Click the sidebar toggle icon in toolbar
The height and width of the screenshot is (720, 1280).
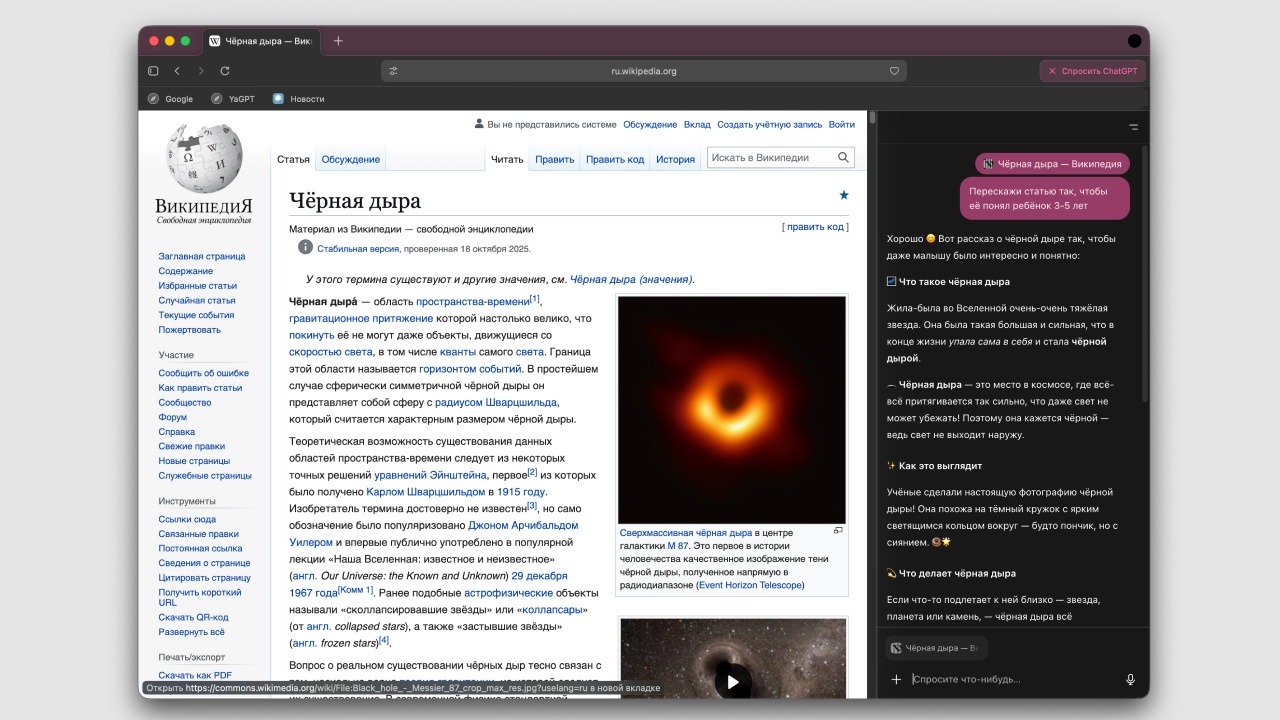(153, 71)
